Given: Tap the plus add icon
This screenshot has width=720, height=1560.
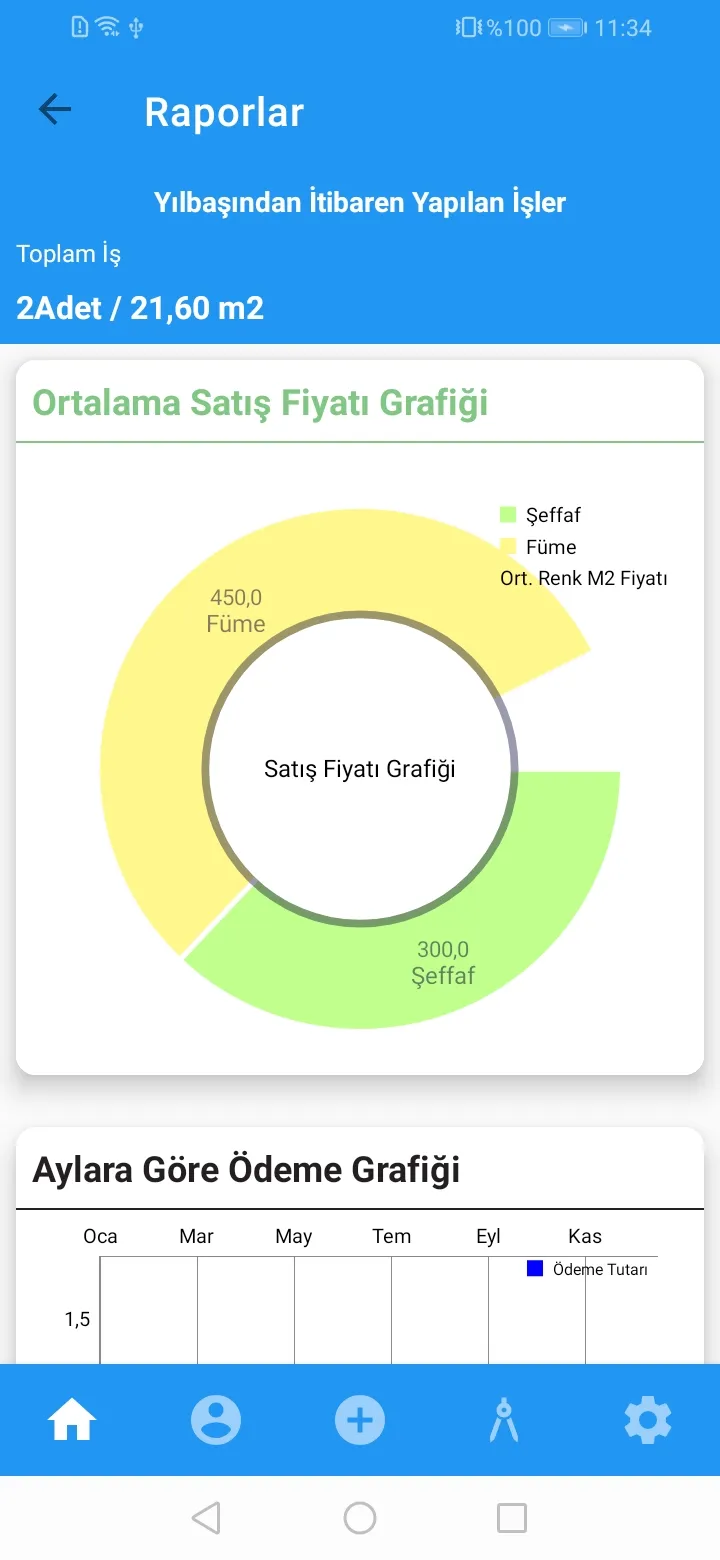Looking at the screenshot, I should (x=360, y=1420).
